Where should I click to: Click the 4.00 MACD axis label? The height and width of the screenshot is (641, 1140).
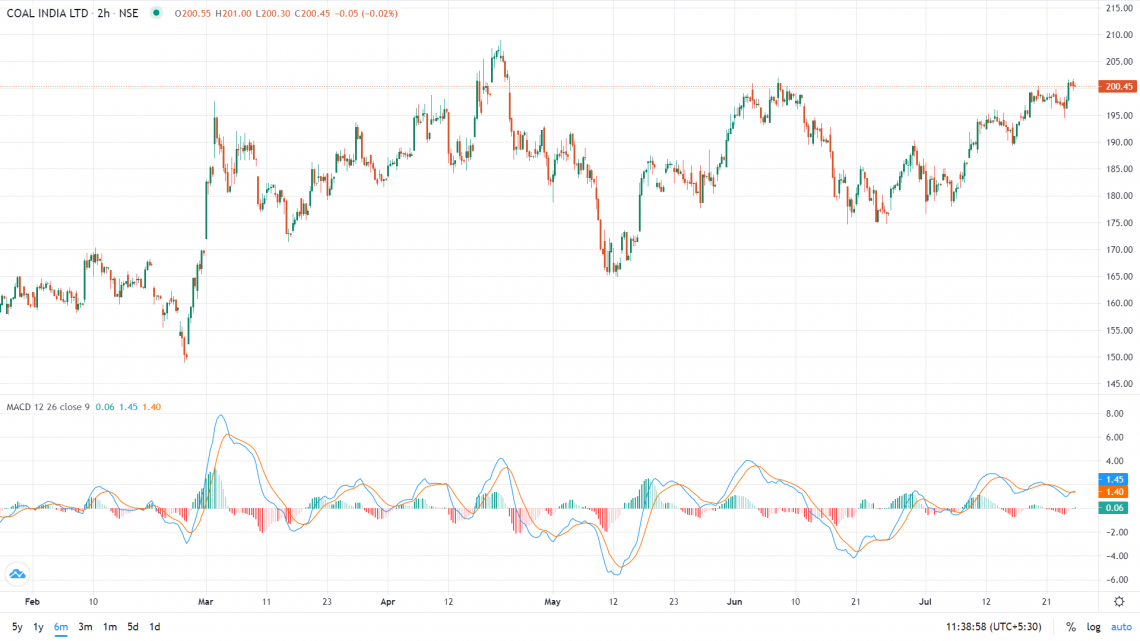point(1114,461)
